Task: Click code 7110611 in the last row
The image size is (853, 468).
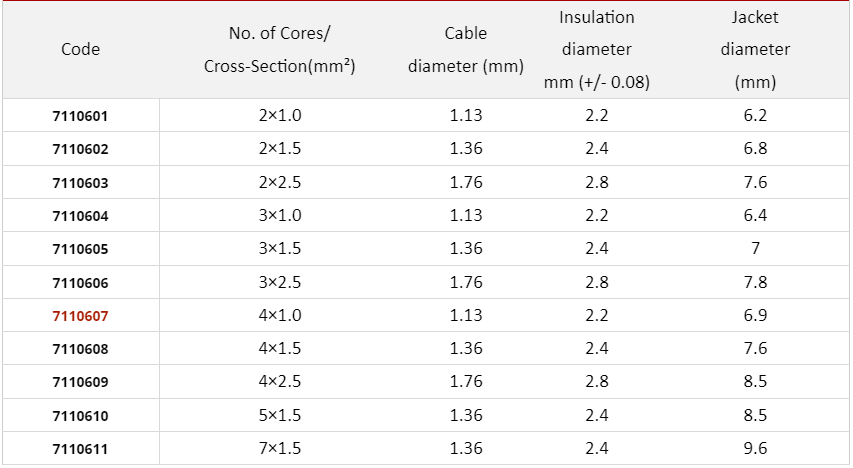Action: pos(80,449)
